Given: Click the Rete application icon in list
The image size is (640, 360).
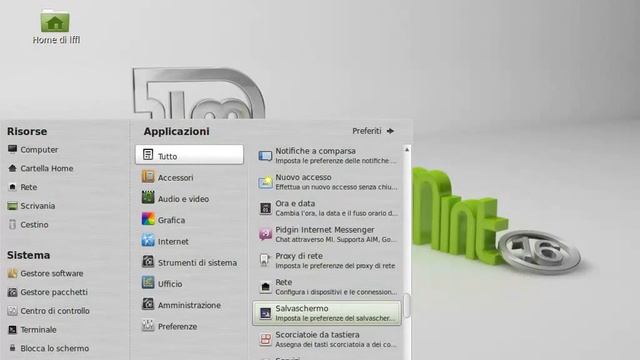Looking at the screenshot, I should pyautogui.click(x=265, y=287).
